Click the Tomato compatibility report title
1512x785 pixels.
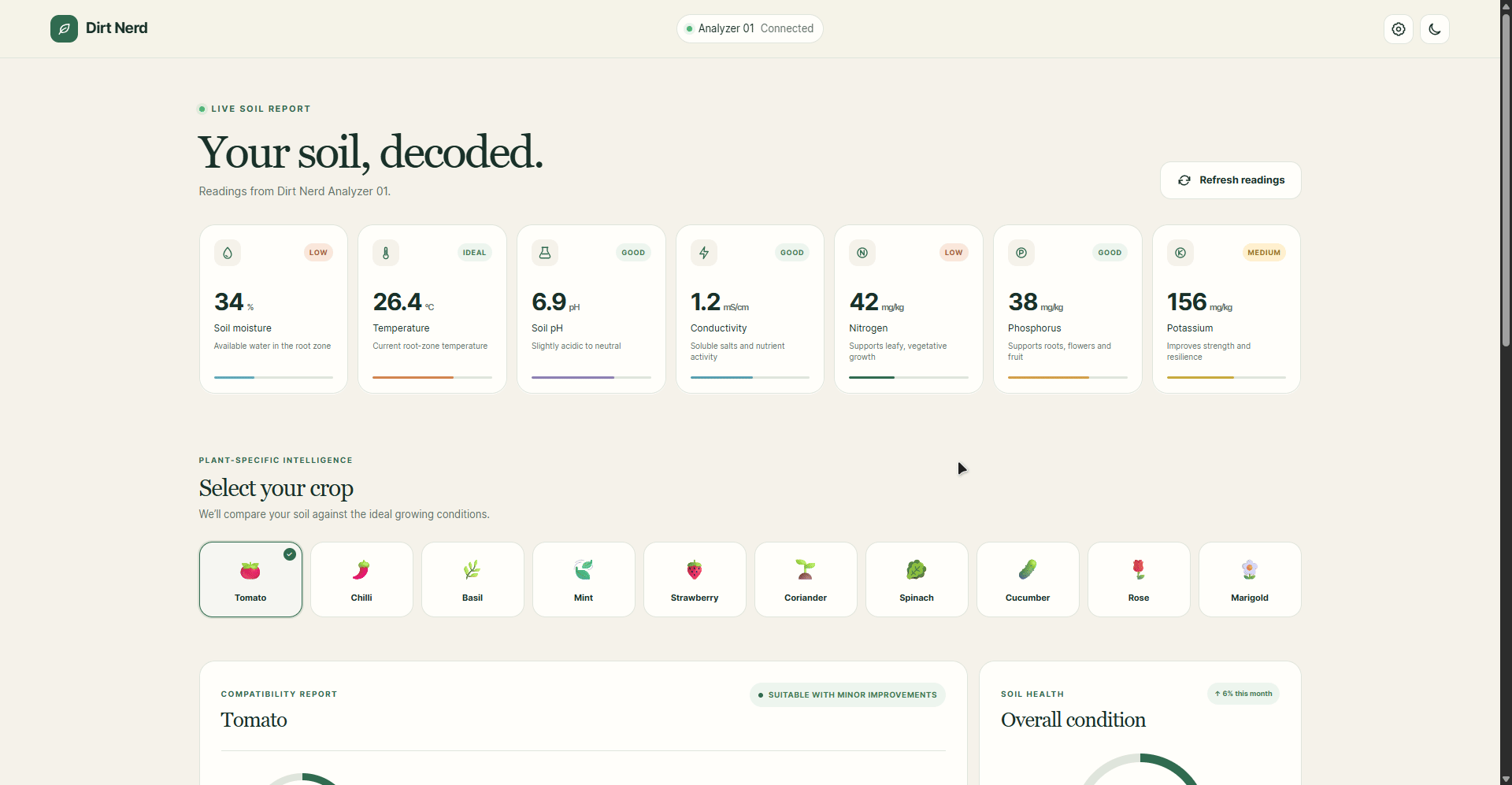point(254,720)
